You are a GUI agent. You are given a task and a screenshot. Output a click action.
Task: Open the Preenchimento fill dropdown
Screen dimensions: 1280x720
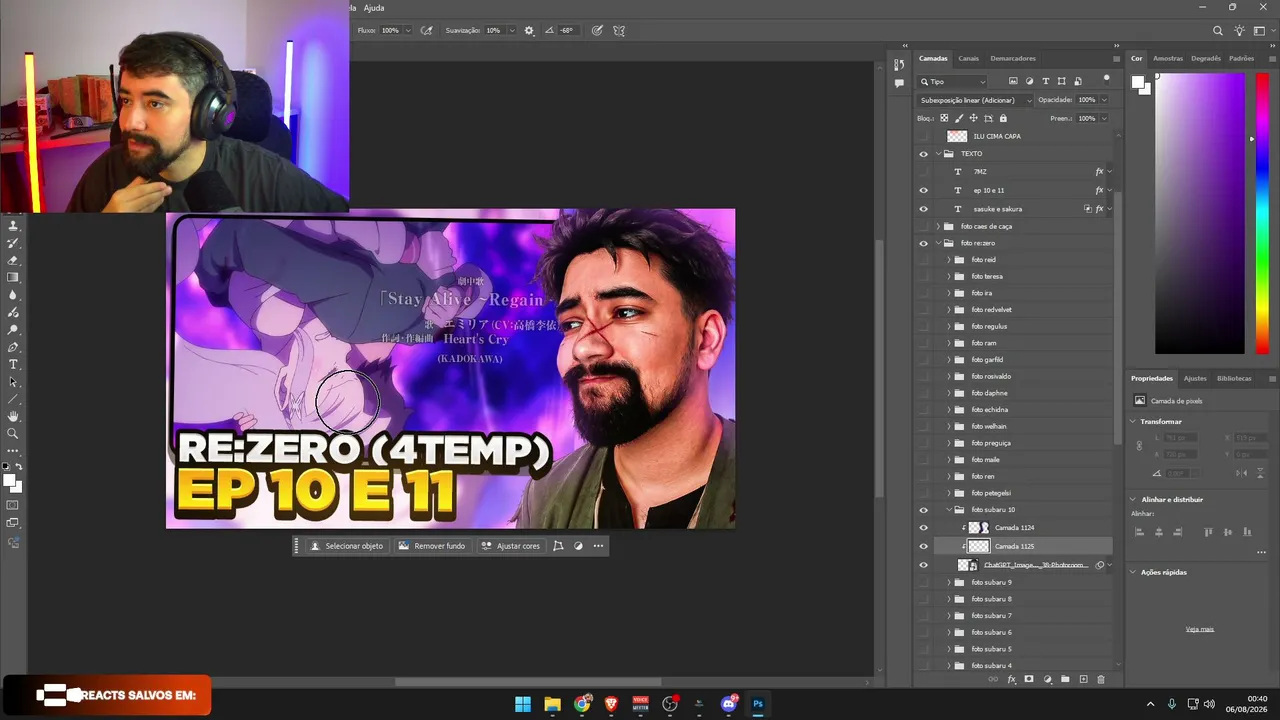coord(1104,118)
